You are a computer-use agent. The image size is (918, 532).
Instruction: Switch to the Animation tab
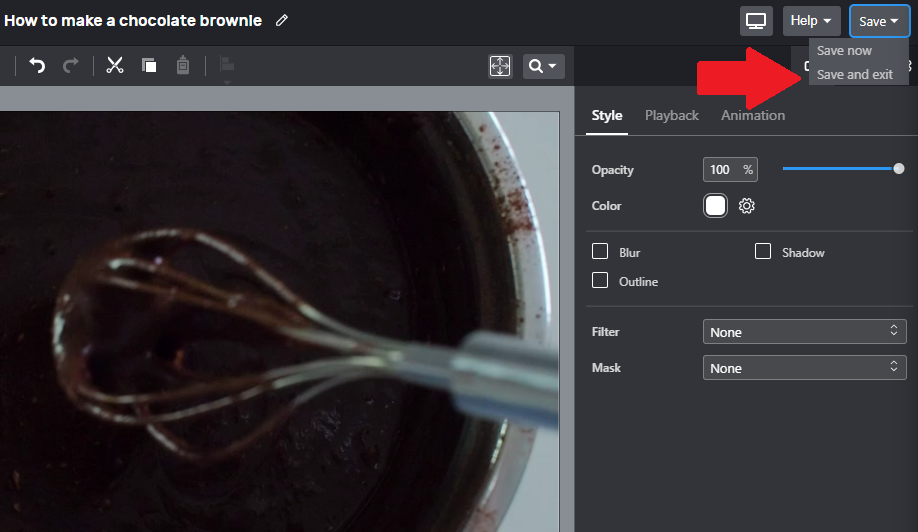coord(753,116)
